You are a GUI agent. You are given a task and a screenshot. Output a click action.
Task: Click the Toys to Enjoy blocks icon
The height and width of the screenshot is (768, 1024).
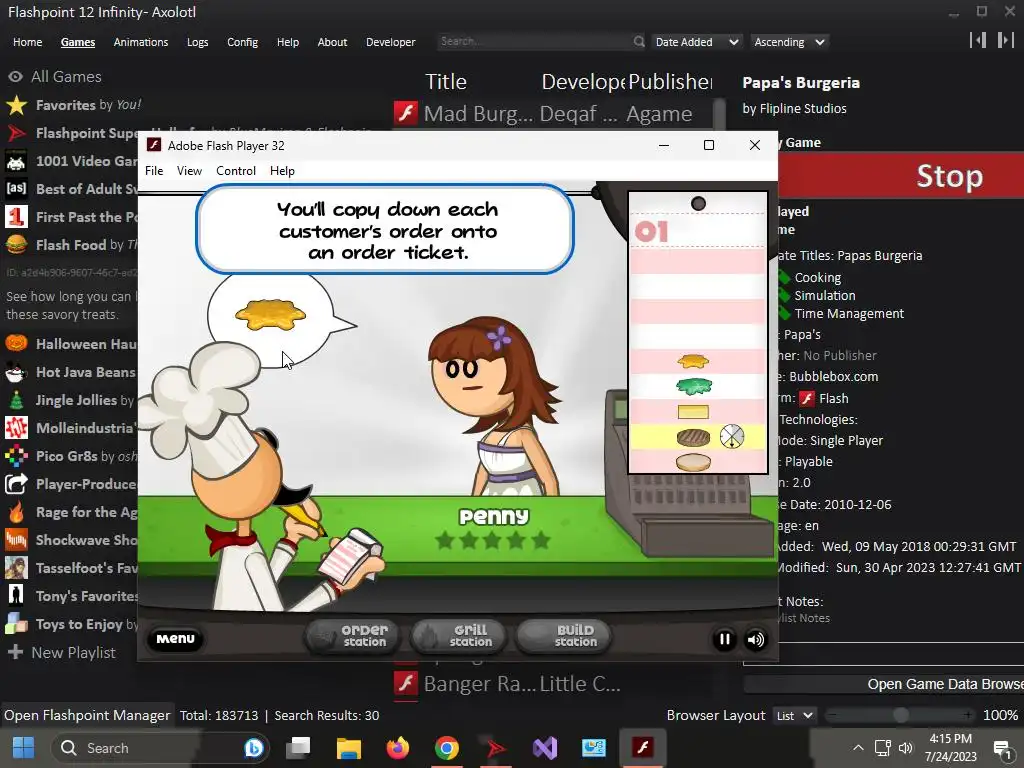click(16, 624)
